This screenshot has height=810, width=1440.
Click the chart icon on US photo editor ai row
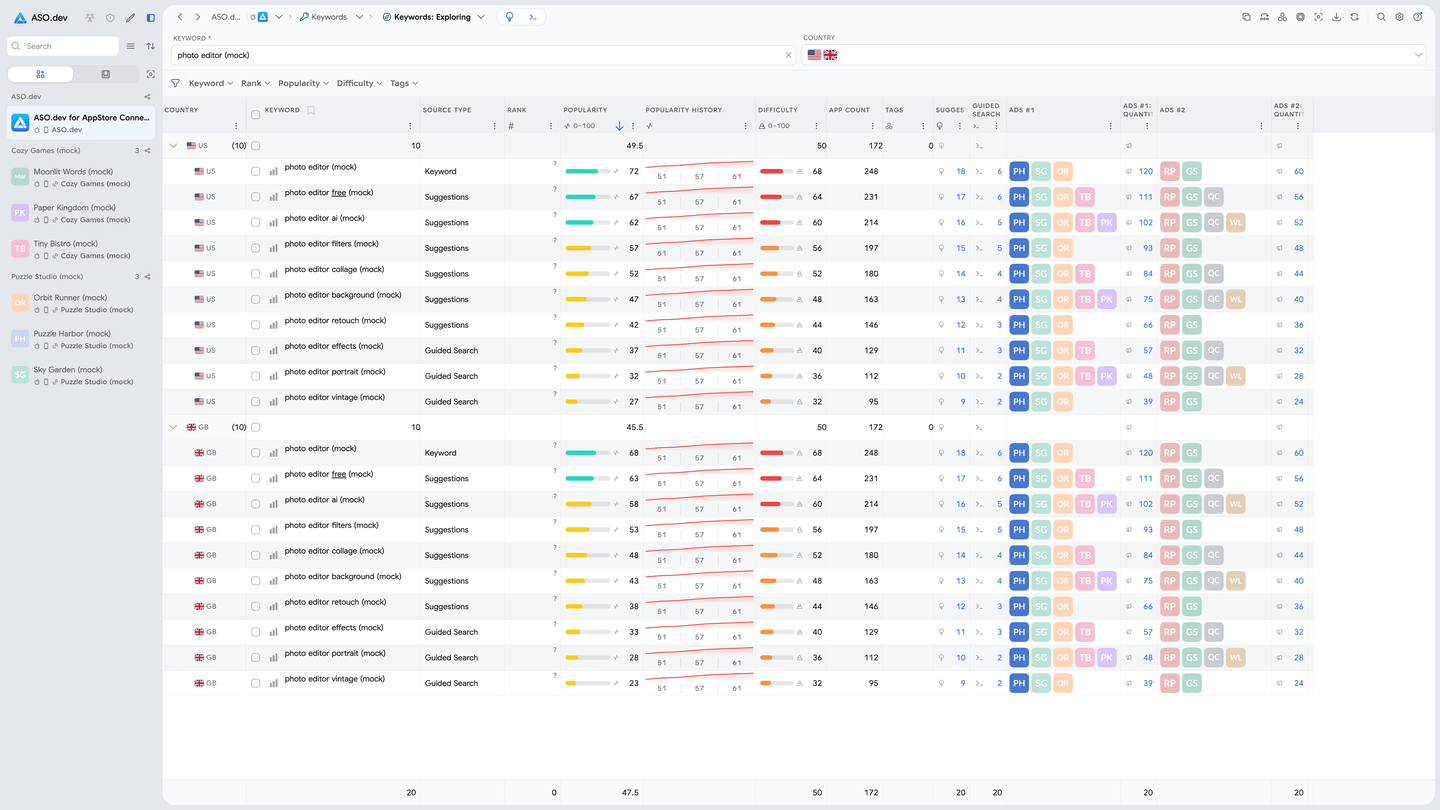click(274, 222)
